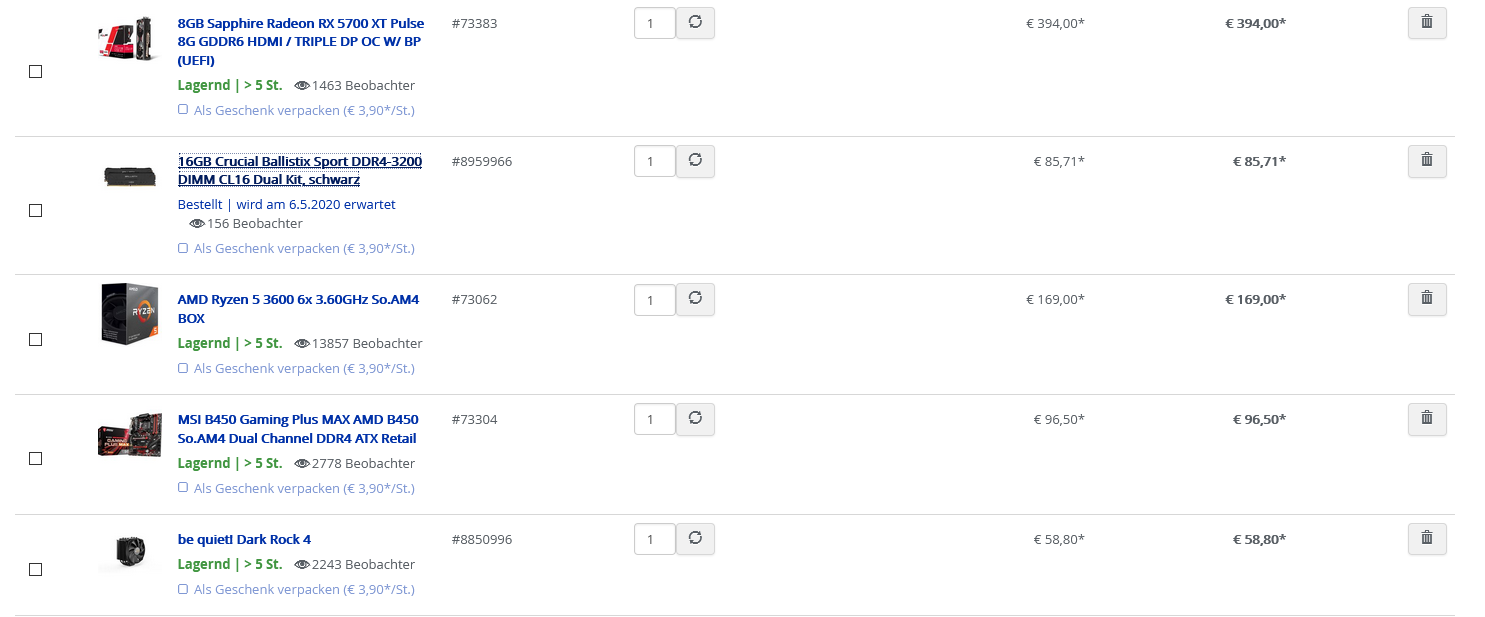The image size is (1485, 617).
Task: Refresh quantity for the Radeon RX 5700 XT
Action: click(695, 23)
